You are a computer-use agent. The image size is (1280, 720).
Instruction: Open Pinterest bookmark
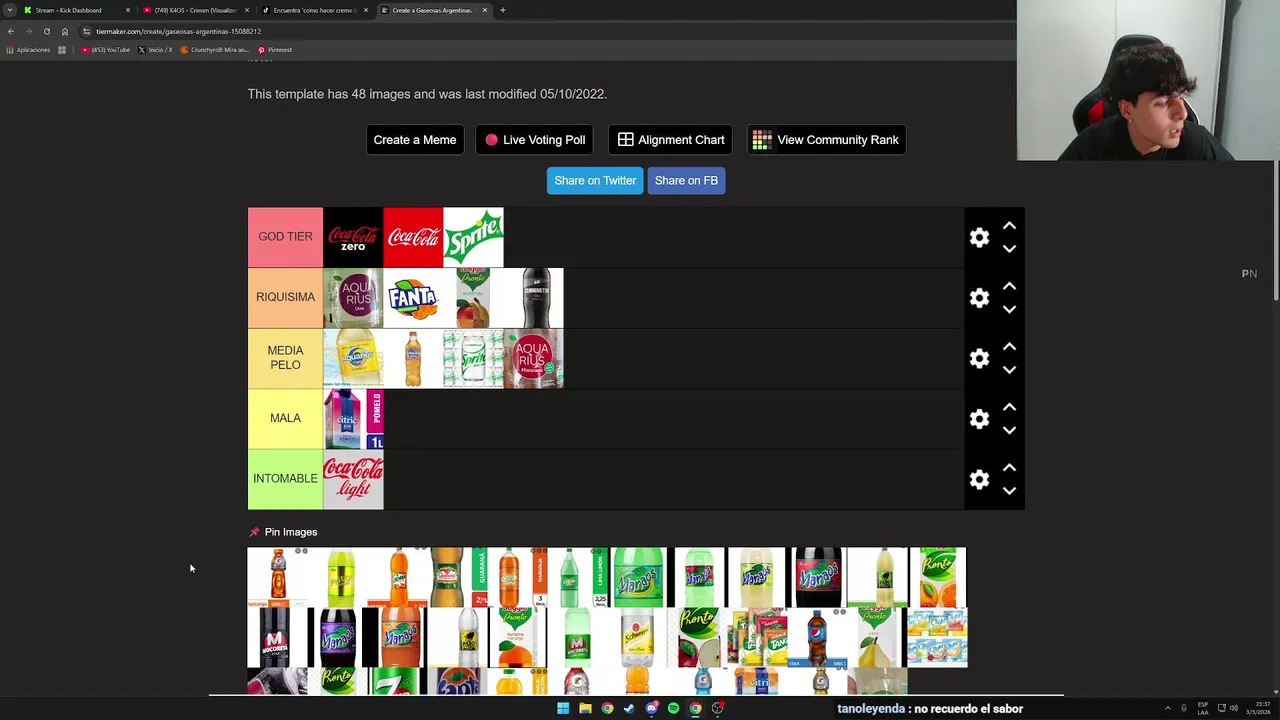click(x=275, y=50)
